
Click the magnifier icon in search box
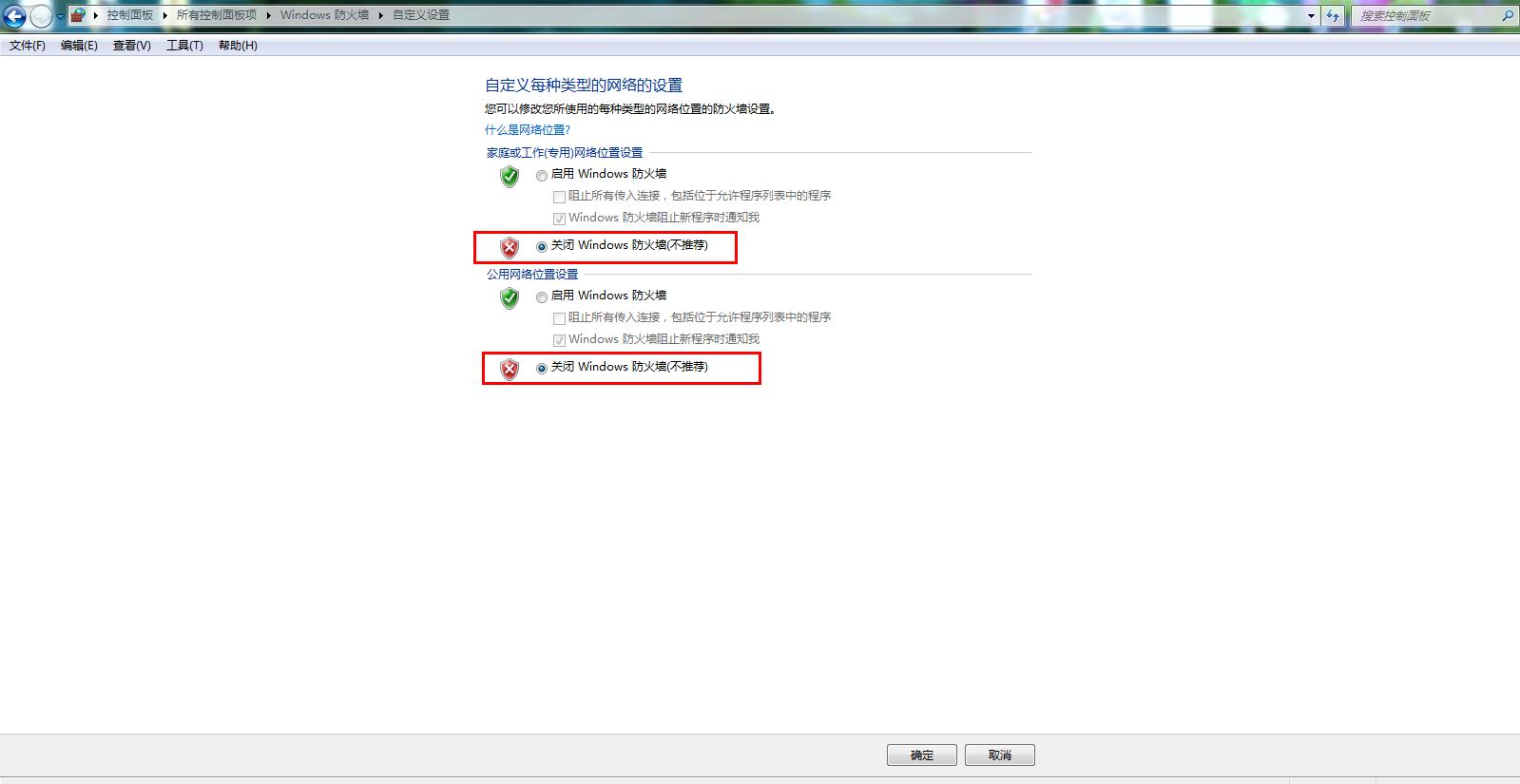pyautogui.click(x=1507, y=15)
